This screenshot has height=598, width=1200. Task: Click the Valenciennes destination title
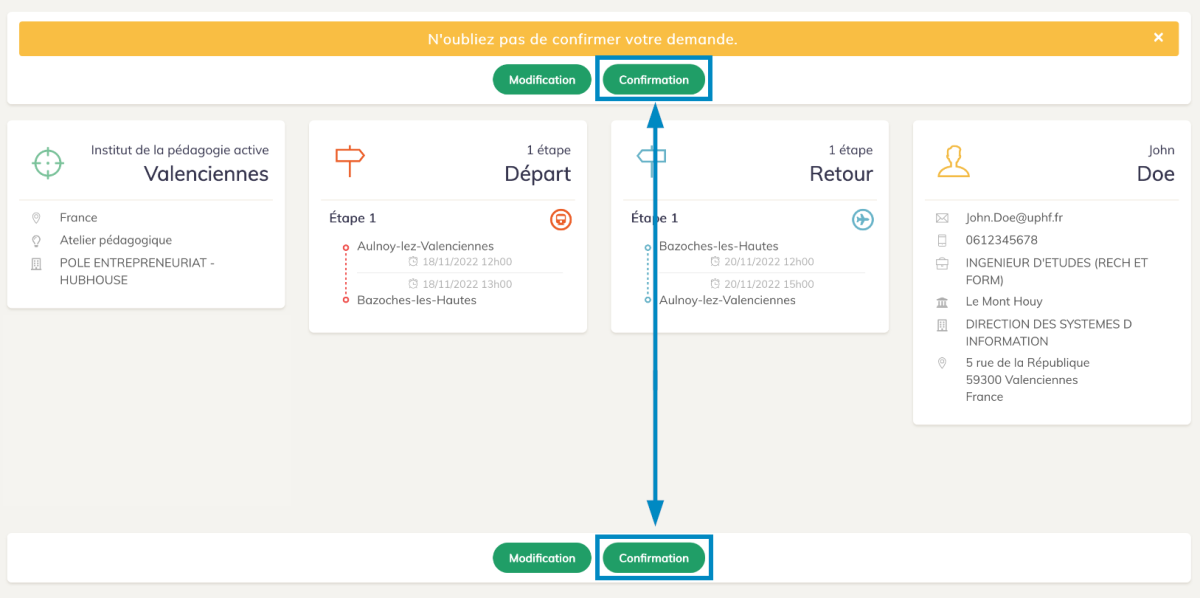click(206, 174)
